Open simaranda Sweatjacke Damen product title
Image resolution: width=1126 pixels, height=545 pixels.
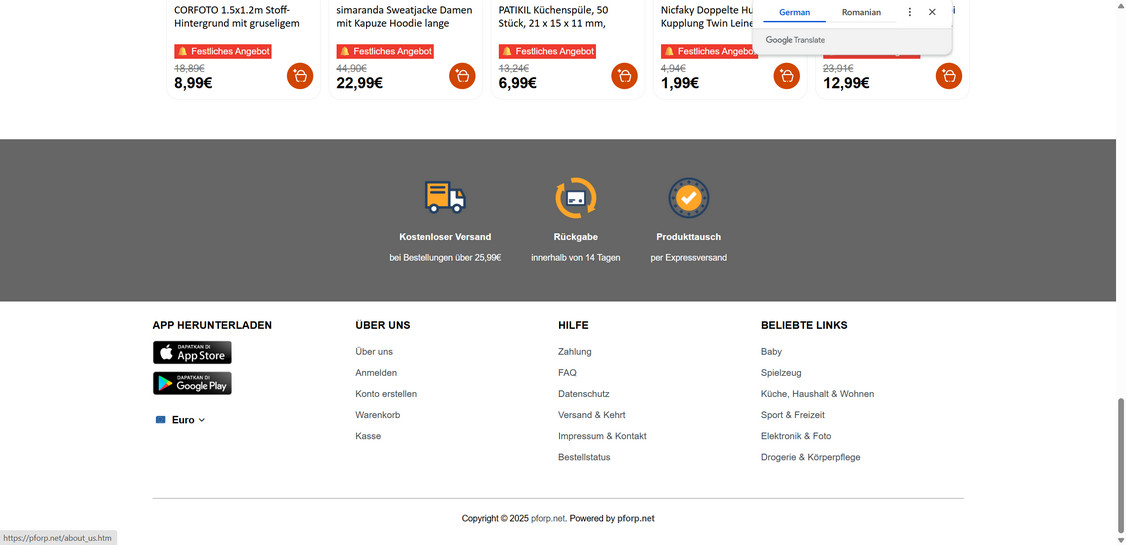pos(404,17)
